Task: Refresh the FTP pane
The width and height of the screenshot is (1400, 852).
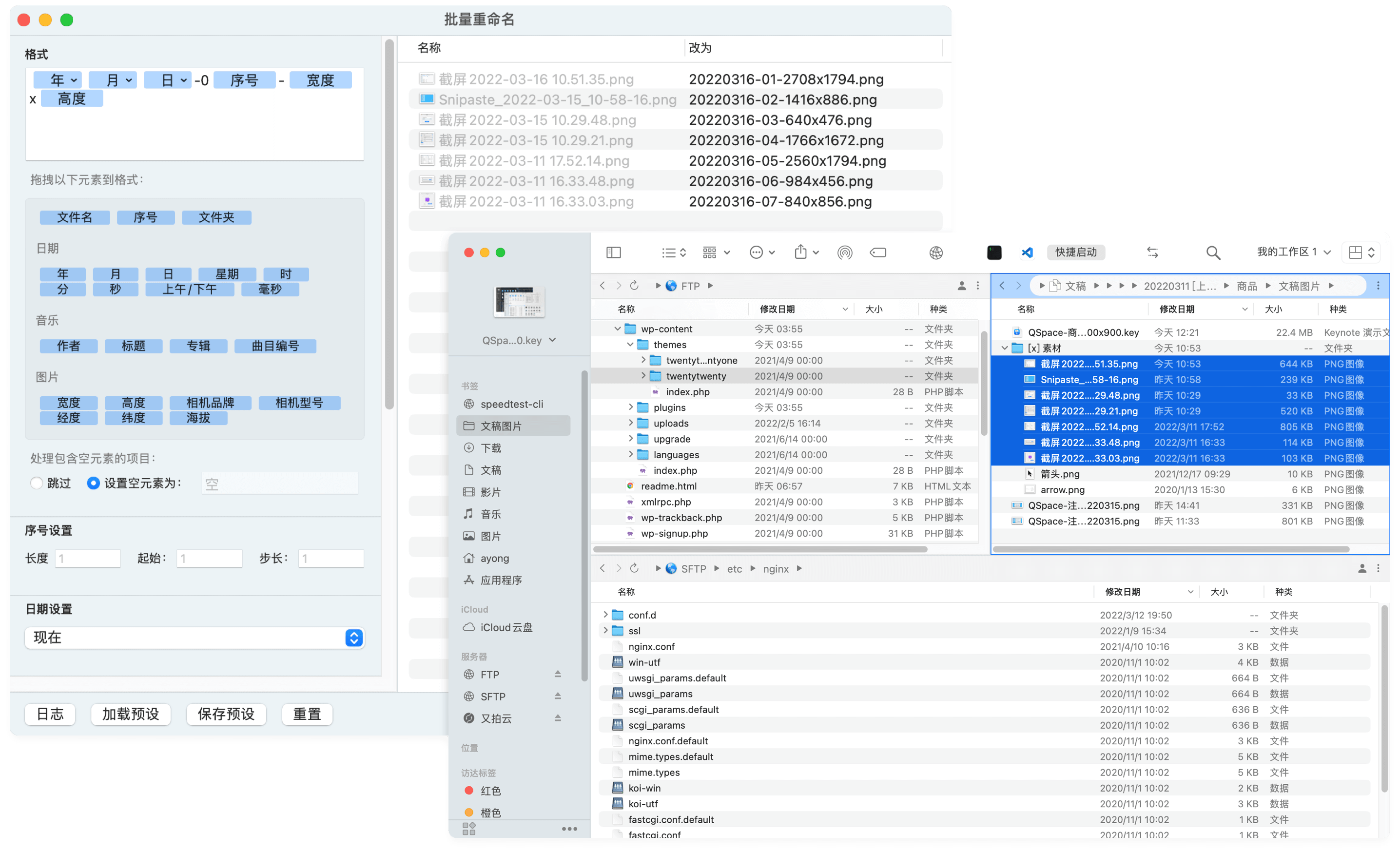Action: (x=634, y=285)
